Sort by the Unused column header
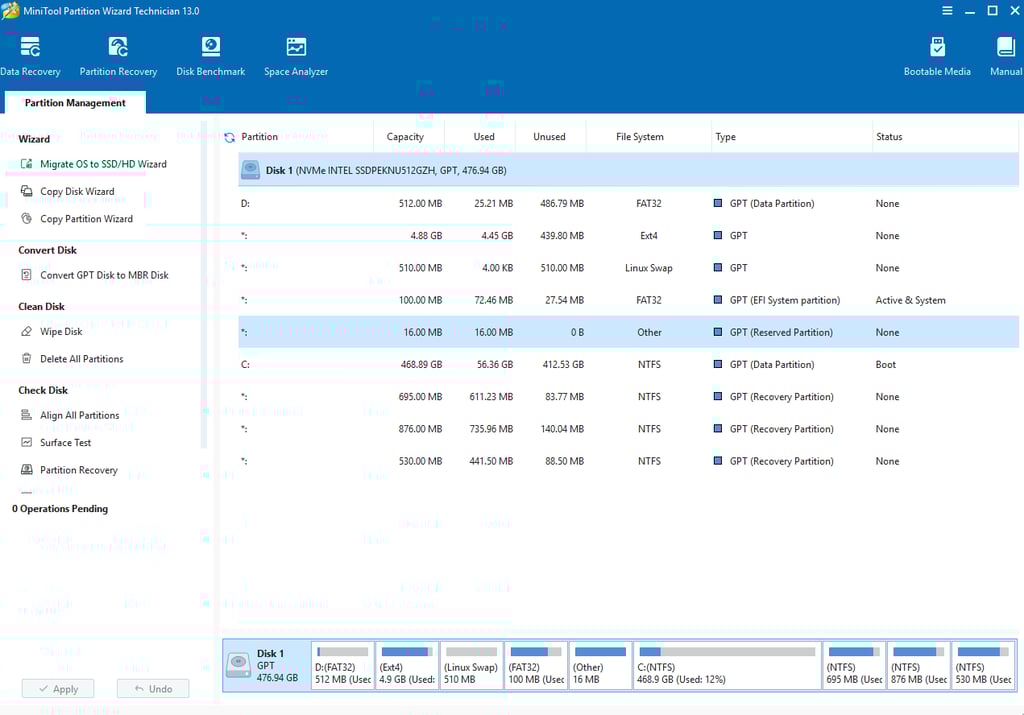The width and height of the screenshot is (1024, 715). [x=549, y=136]
